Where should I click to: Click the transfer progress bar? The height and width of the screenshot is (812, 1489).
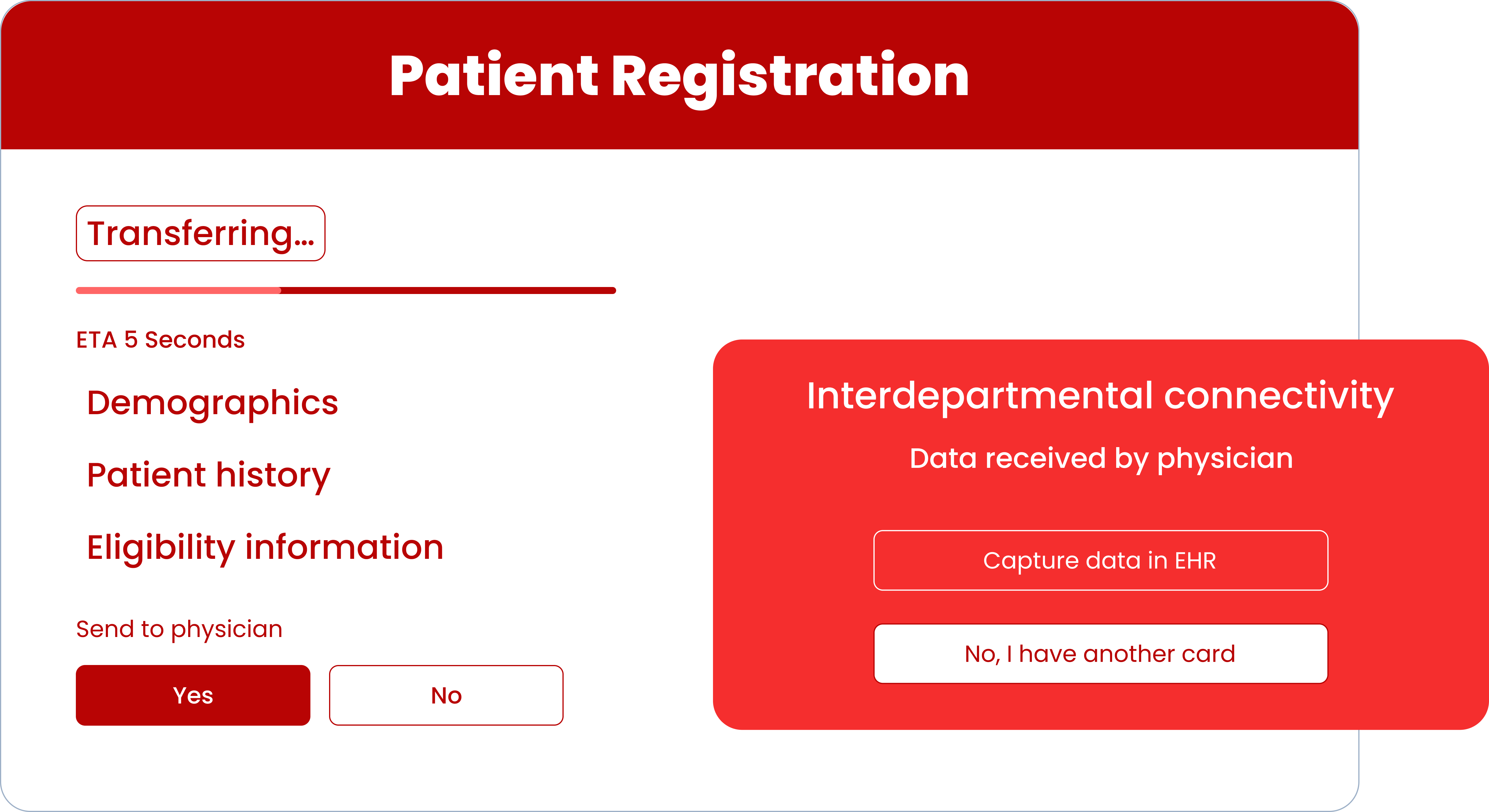point(346,291)
